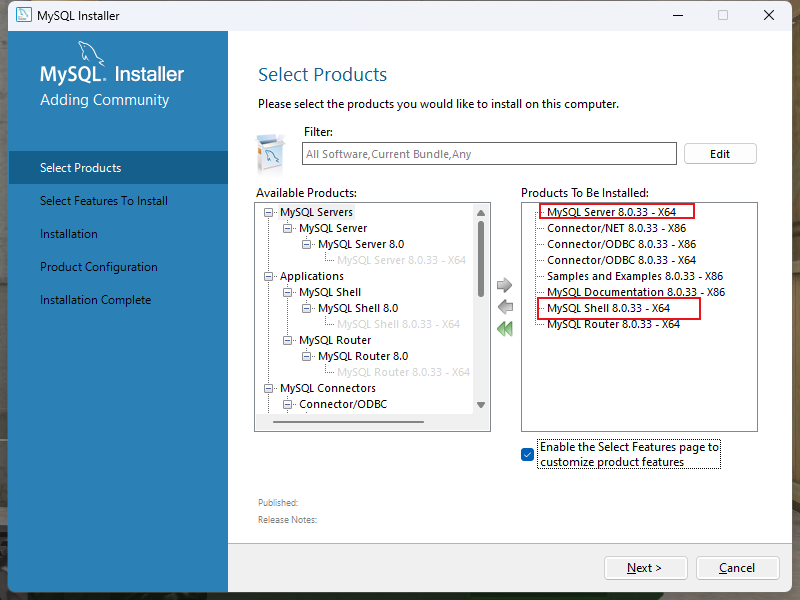
Task: Select the MySQL Router 8.0 tree label
Action: tap(363, 356)
